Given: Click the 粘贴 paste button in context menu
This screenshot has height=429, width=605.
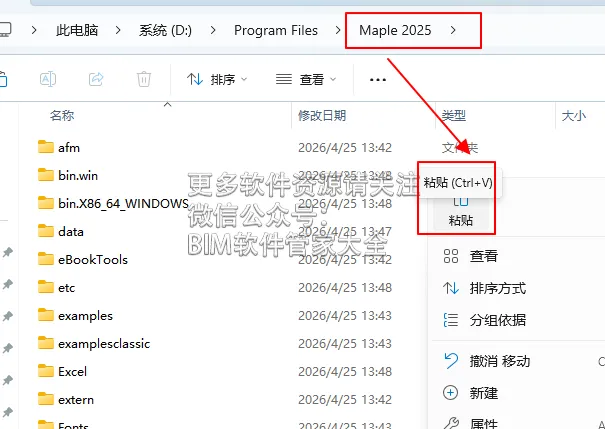Looking at the screenshot, I should click(x=461, y=213).
